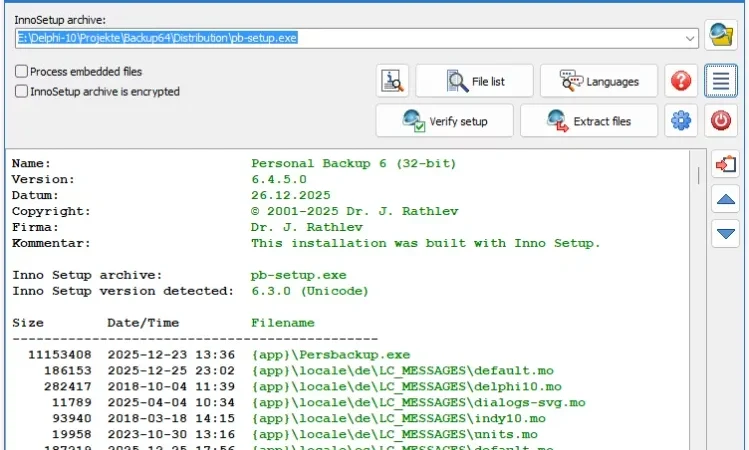The height and width of the screenshot is (450, 749).
Task: Click the Verify setup button
Action: point(445,121)
